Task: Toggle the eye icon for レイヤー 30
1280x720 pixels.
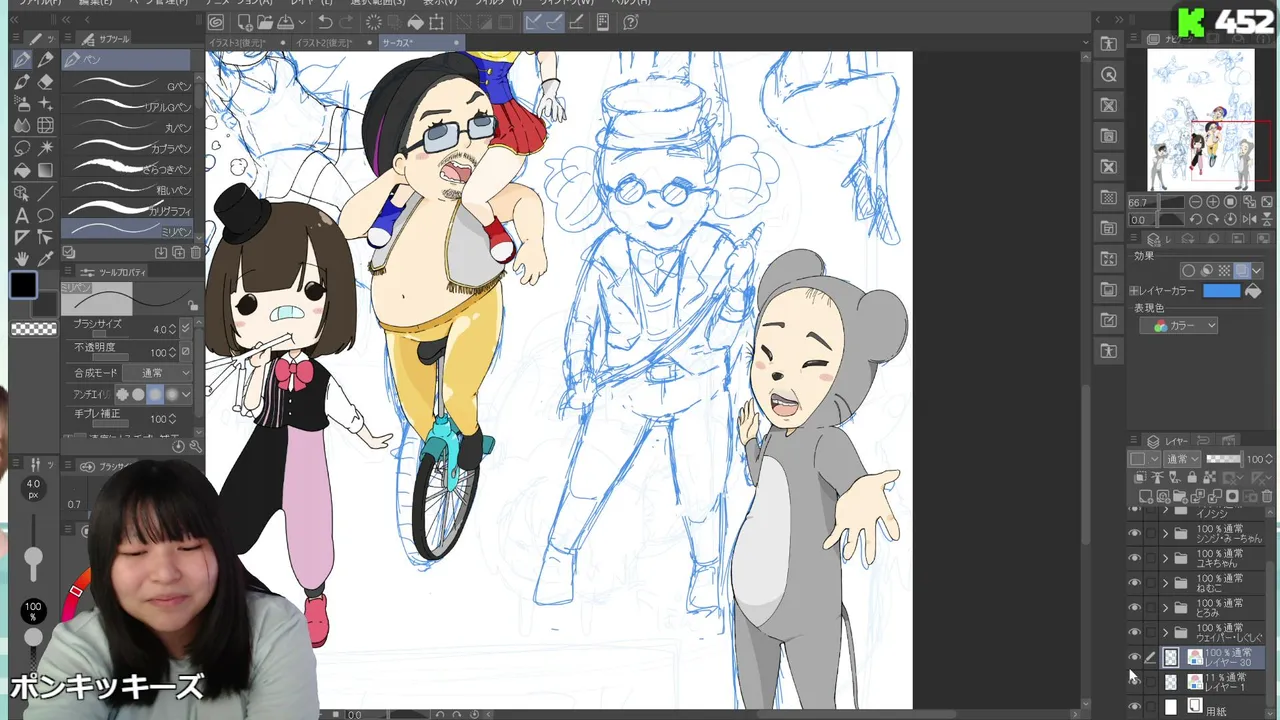Action: click(x=1134, y=657)
